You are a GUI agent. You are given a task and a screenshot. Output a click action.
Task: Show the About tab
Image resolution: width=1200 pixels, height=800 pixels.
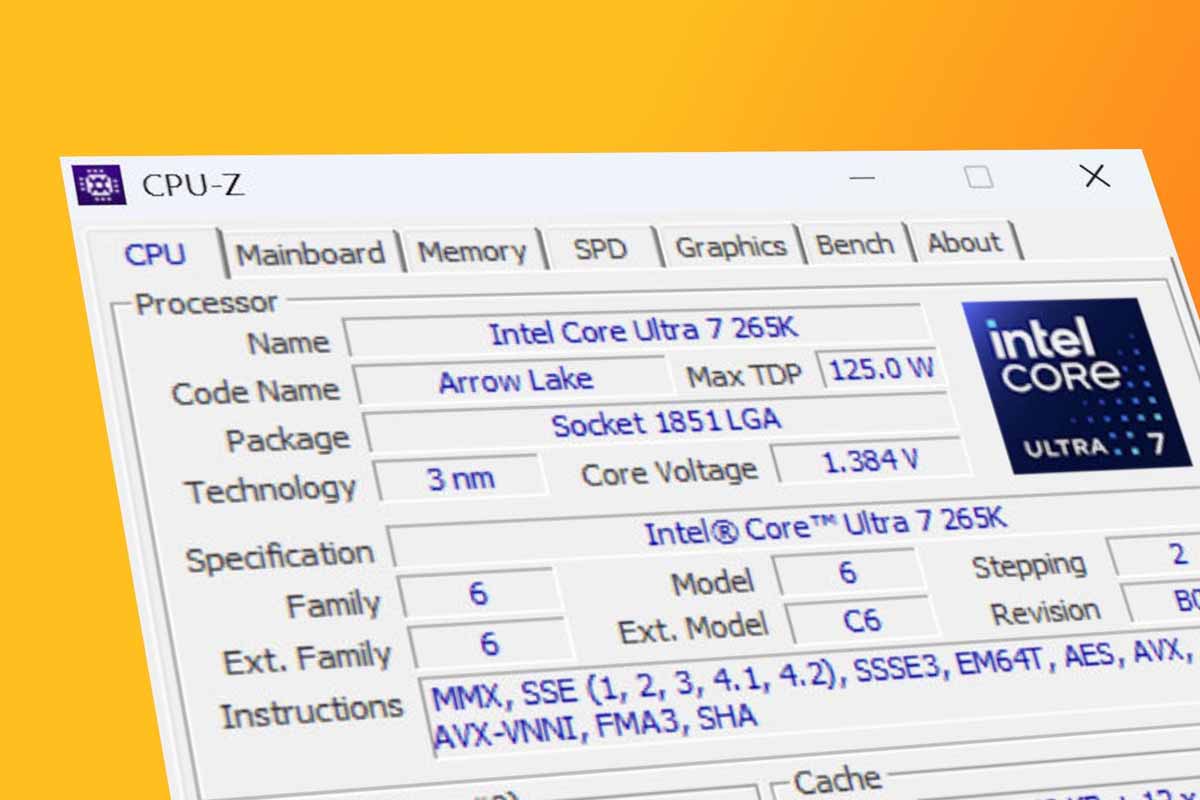pos(964,243)
